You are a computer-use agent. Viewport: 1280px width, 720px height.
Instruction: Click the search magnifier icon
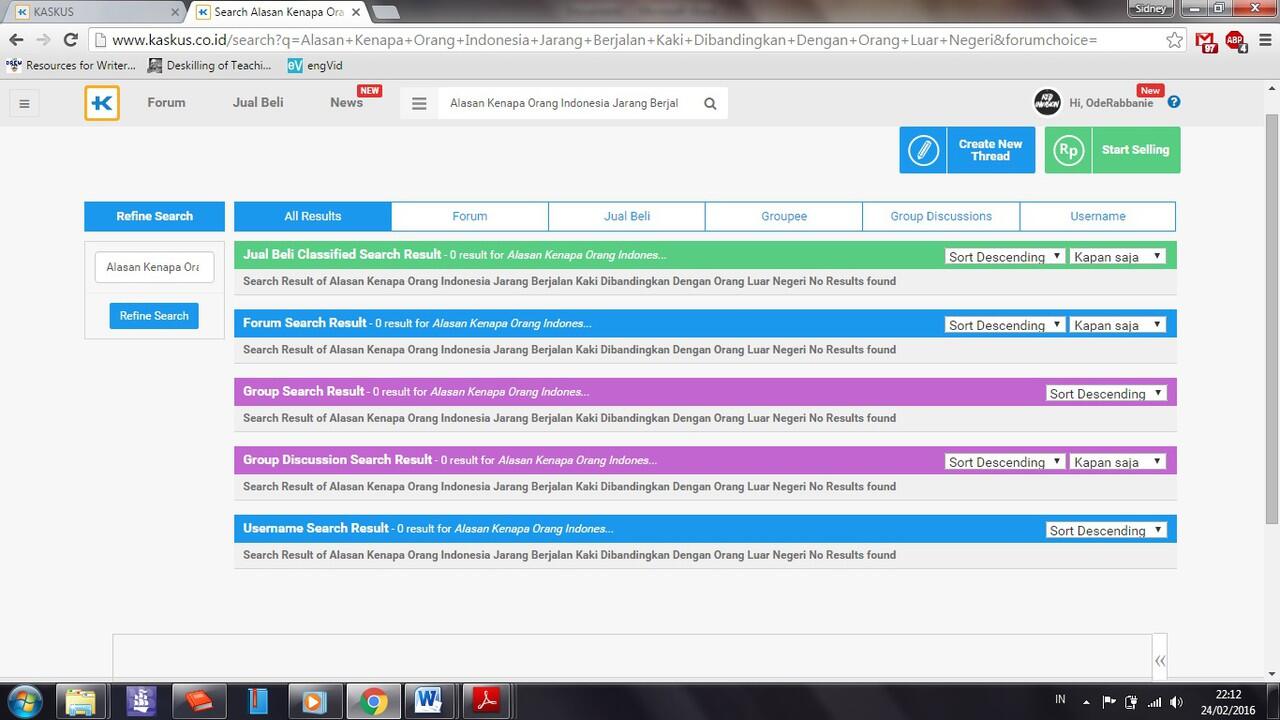tap(710, 103)
